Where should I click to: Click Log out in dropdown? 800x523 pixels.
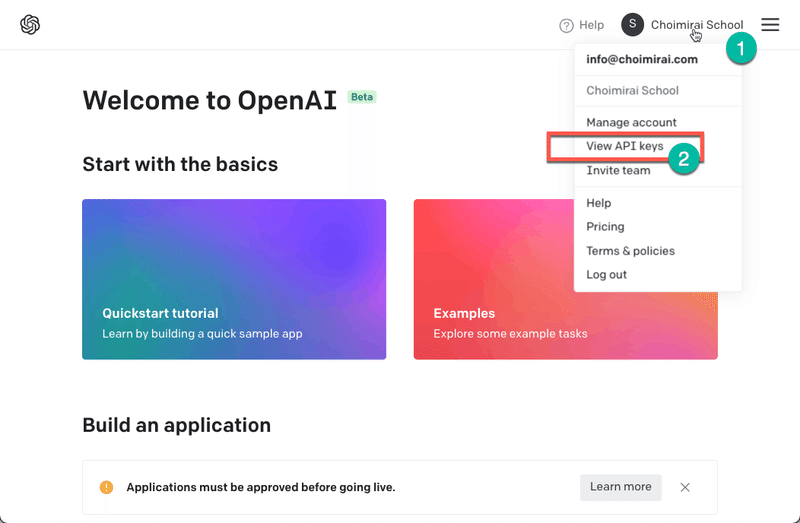point(606,275)
